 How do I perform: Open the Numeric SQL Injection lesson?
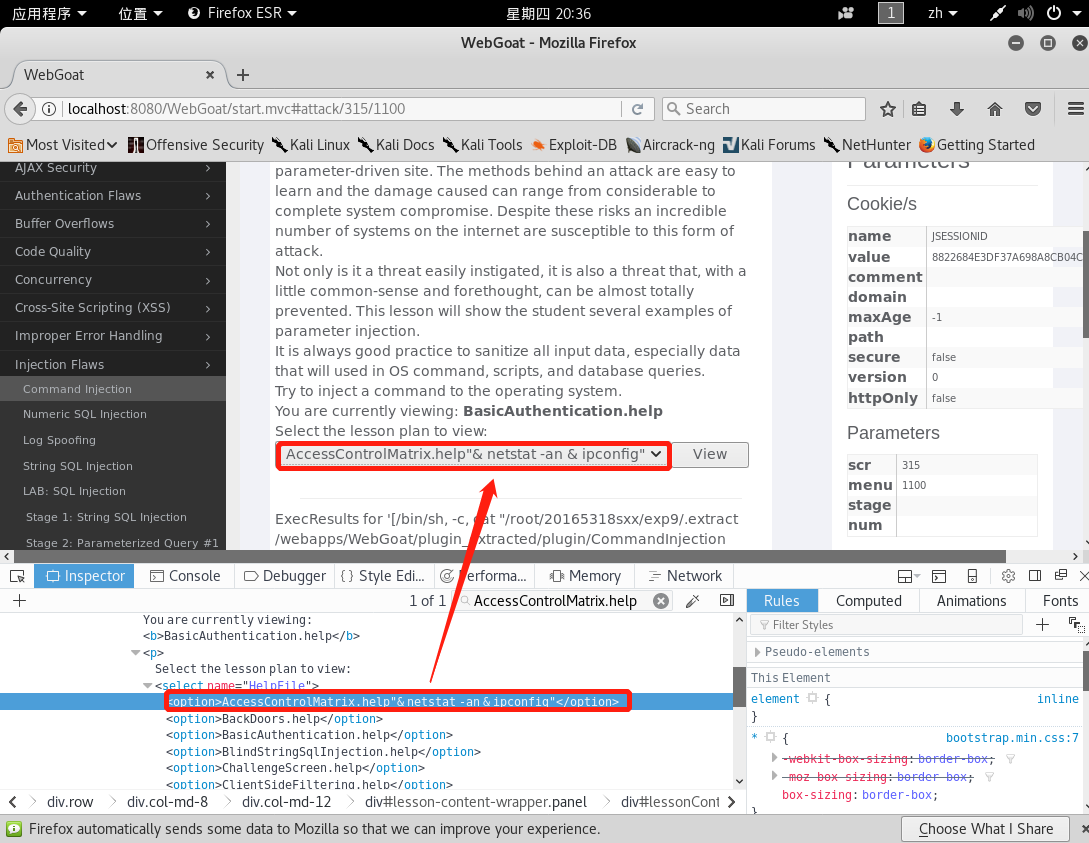[x=85, y=414]
